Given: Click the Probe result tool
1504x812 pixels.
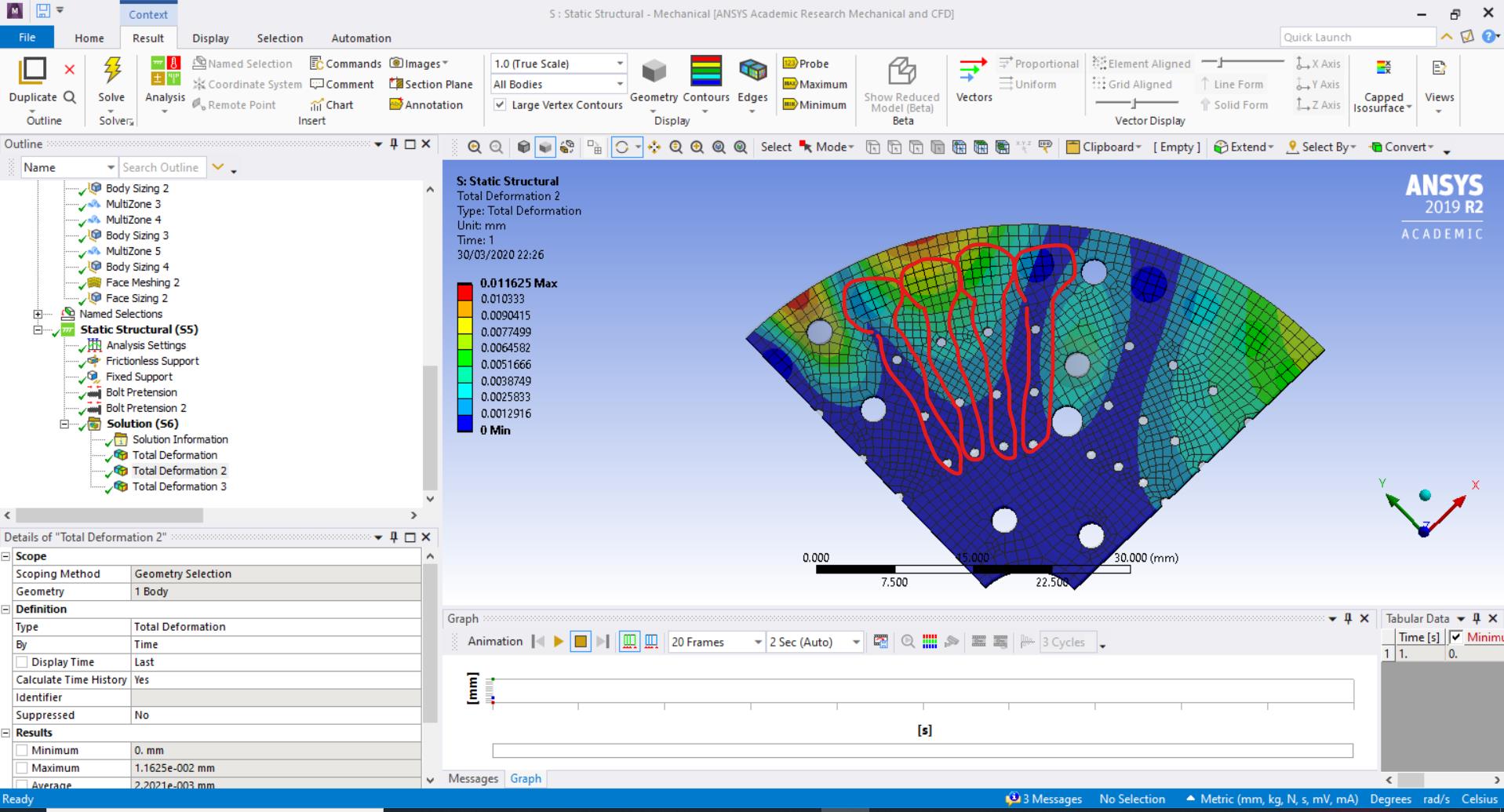Looking at the screenshot, I should [x=806, y=64].
